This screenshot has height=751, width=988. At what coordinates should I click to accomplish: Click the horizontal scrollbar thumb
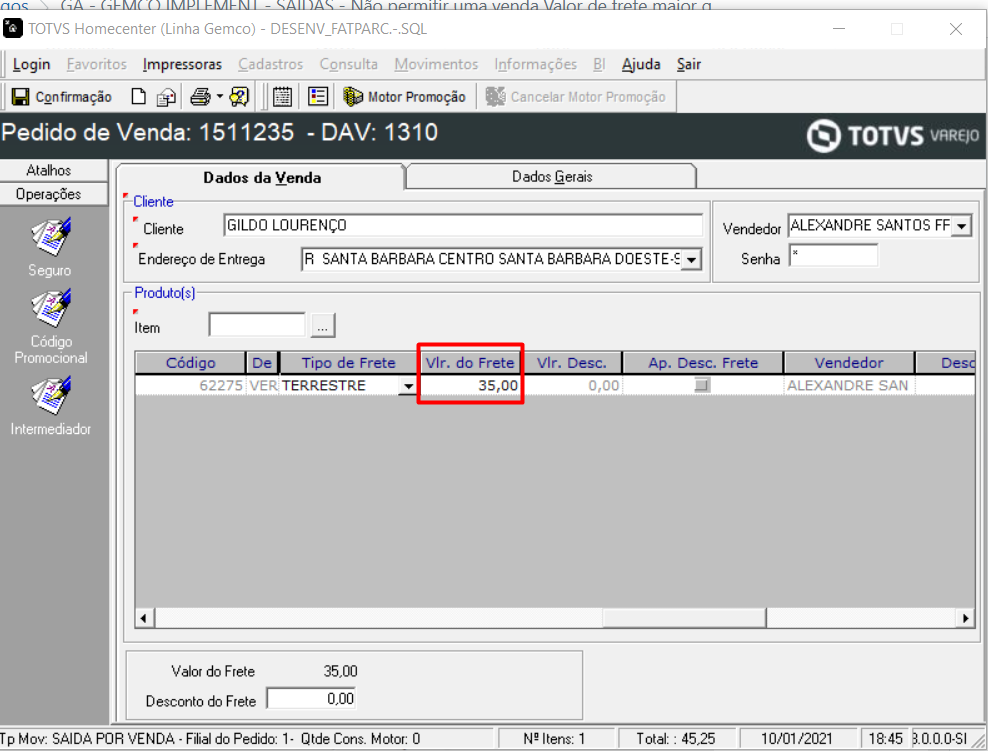[684, 618]
